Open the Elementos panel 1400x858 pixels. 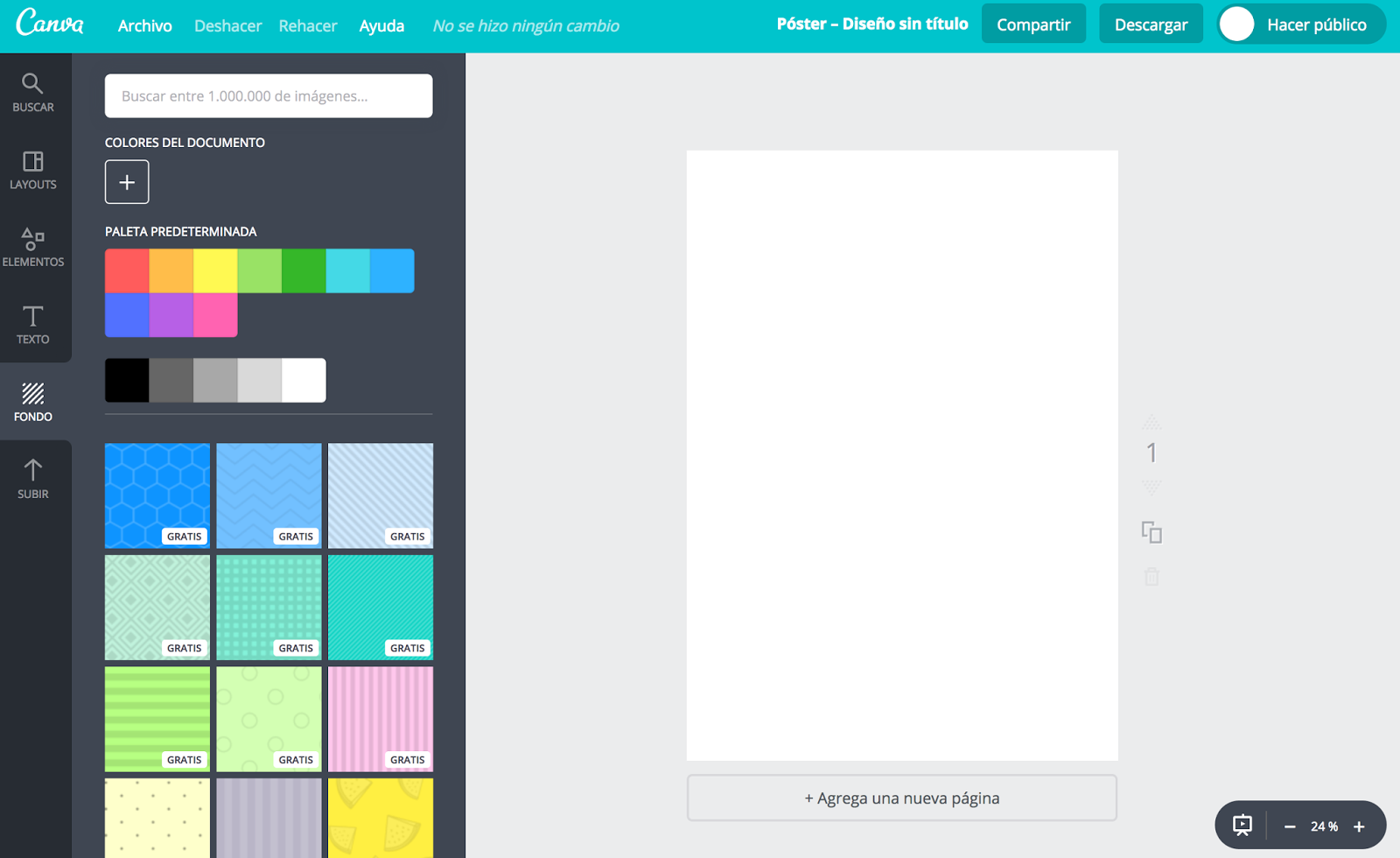[33, 246]
